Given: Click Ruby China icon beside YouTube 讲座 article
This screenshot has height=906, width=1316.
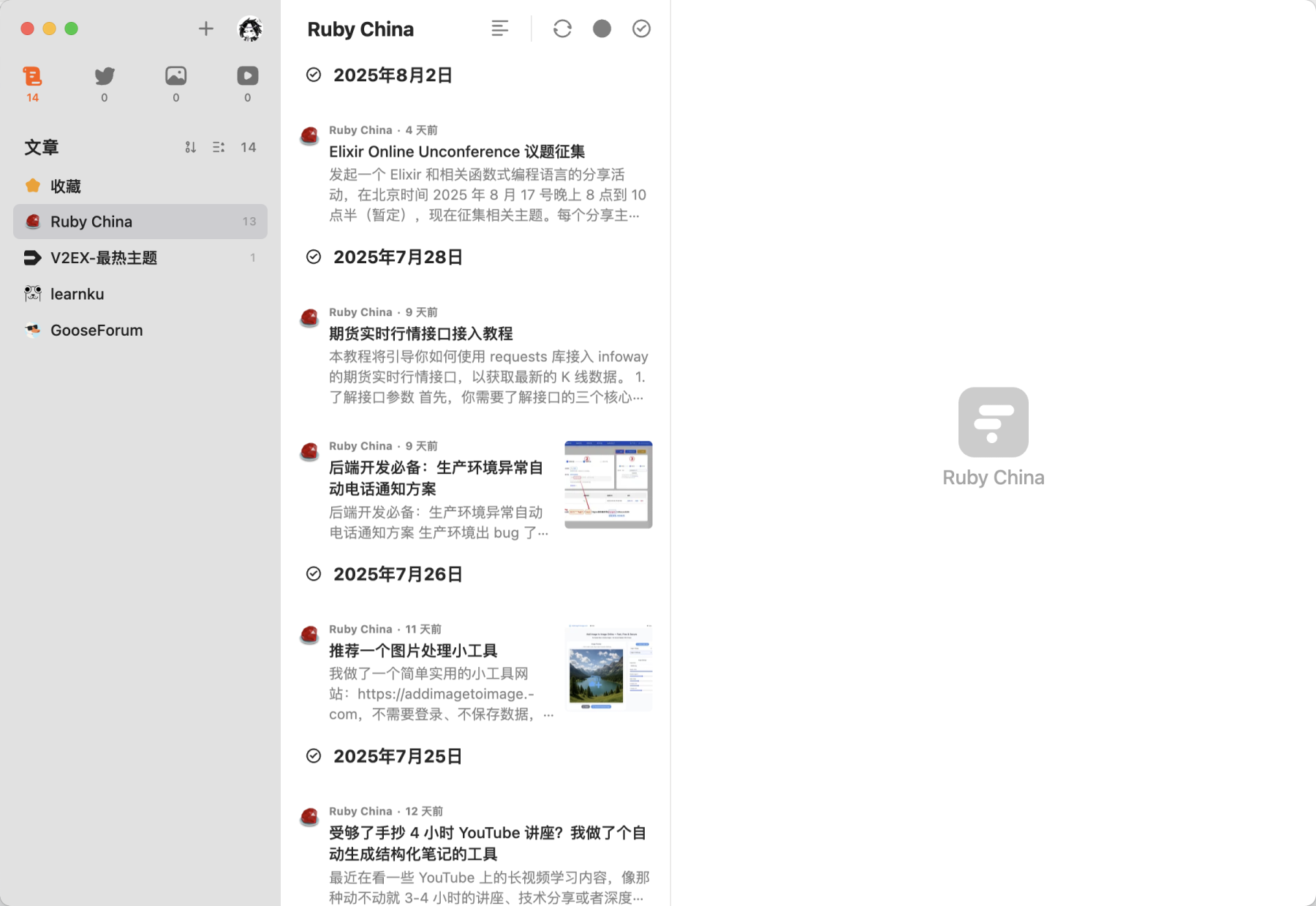Looking at the screenshot, I should pos(309,816).
